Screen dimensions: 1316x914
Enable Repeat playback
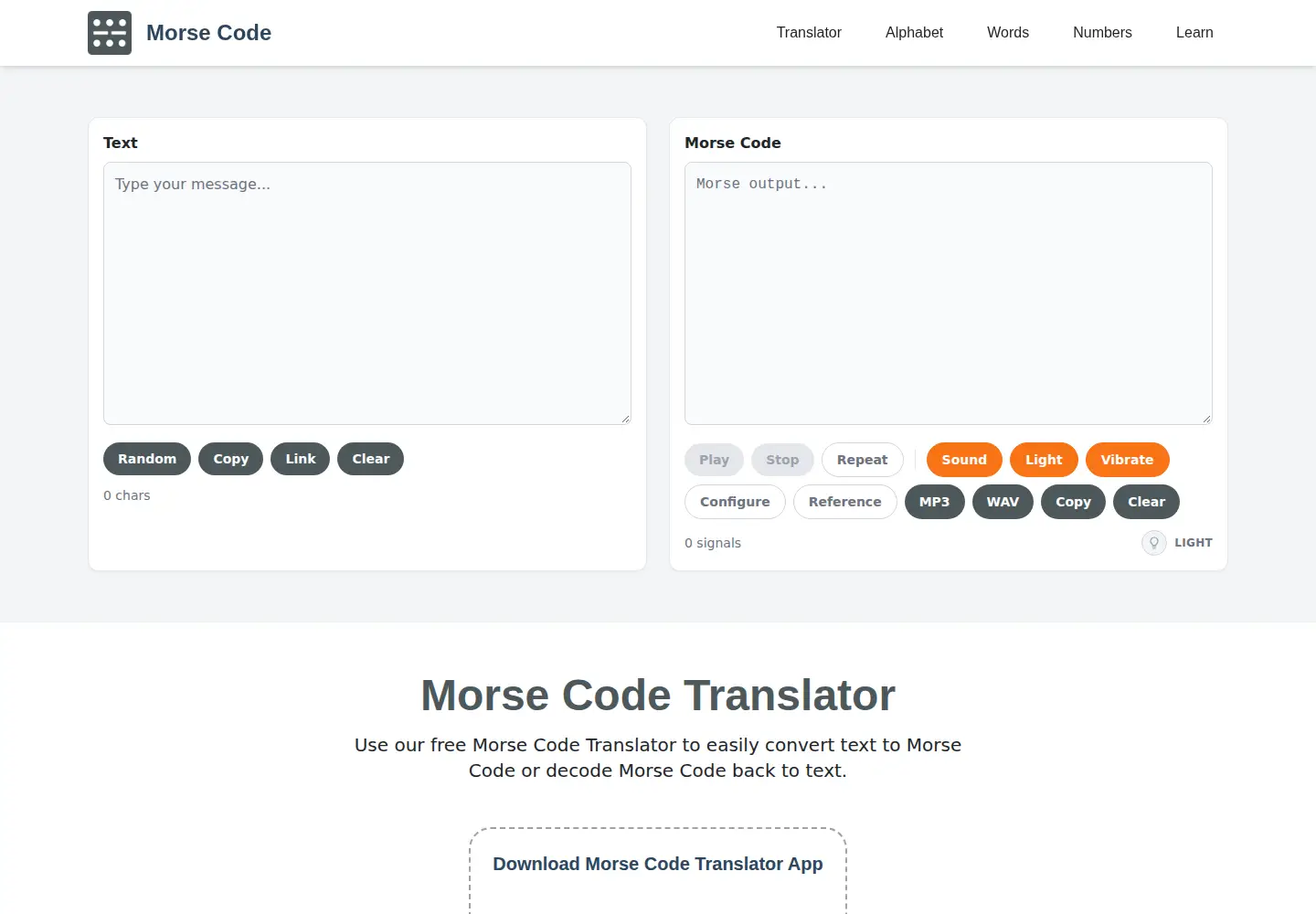pos(863,460)
